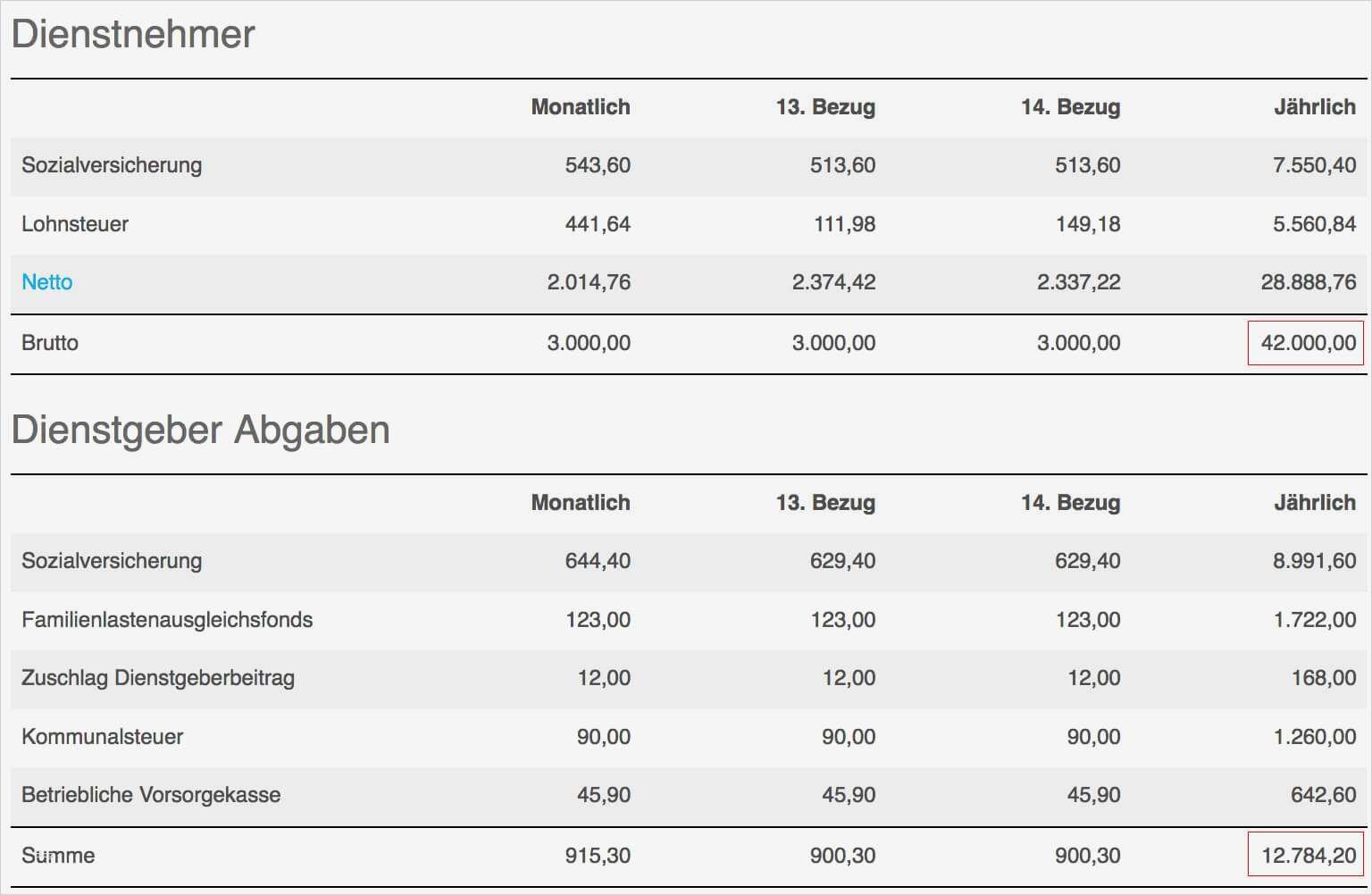Select the yearly Netto amount 28.888,76
1372x895 pixels.
(1308, 282)
